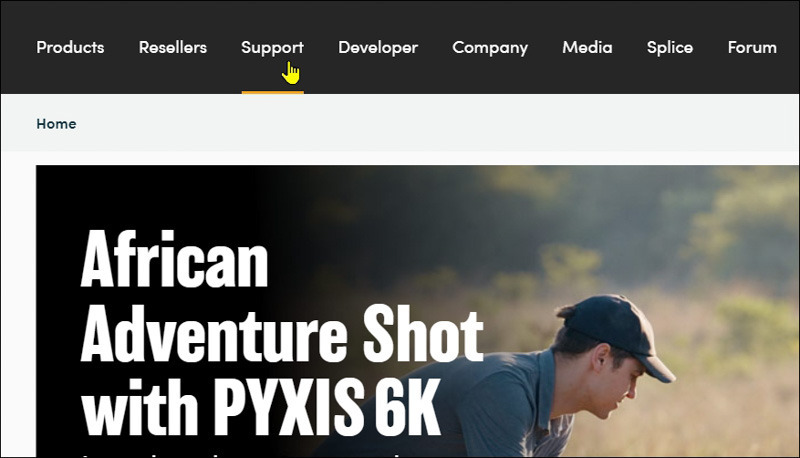Open the Splice nav link
This screenshot has height=458, width=800.
[670, 48]
